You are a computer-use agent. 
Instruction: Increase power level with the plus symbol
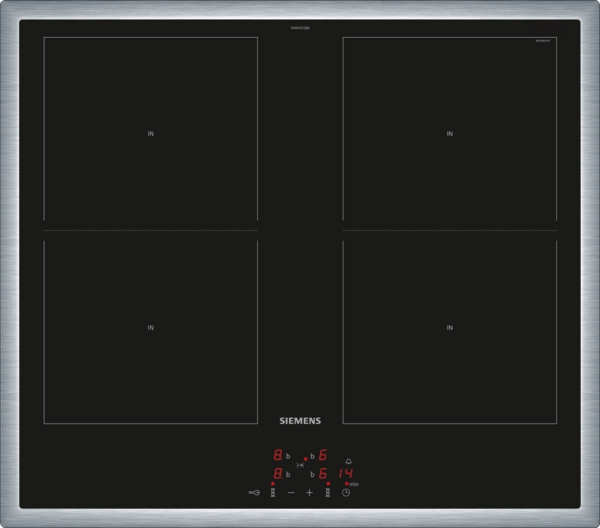click(x=310, y=492)
